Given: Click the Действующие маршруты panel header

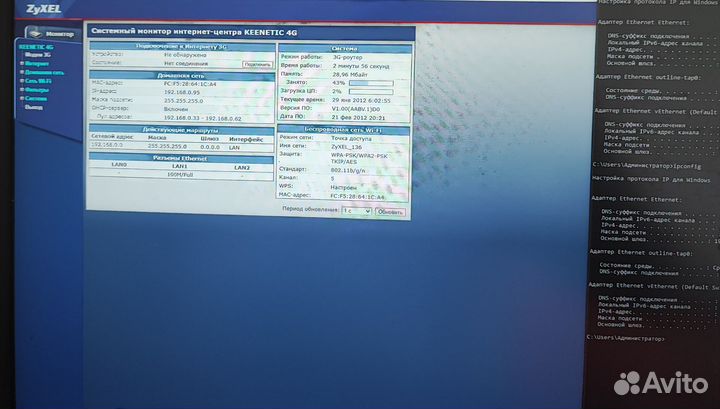Looking at the screenshot, I should (180, 128).
